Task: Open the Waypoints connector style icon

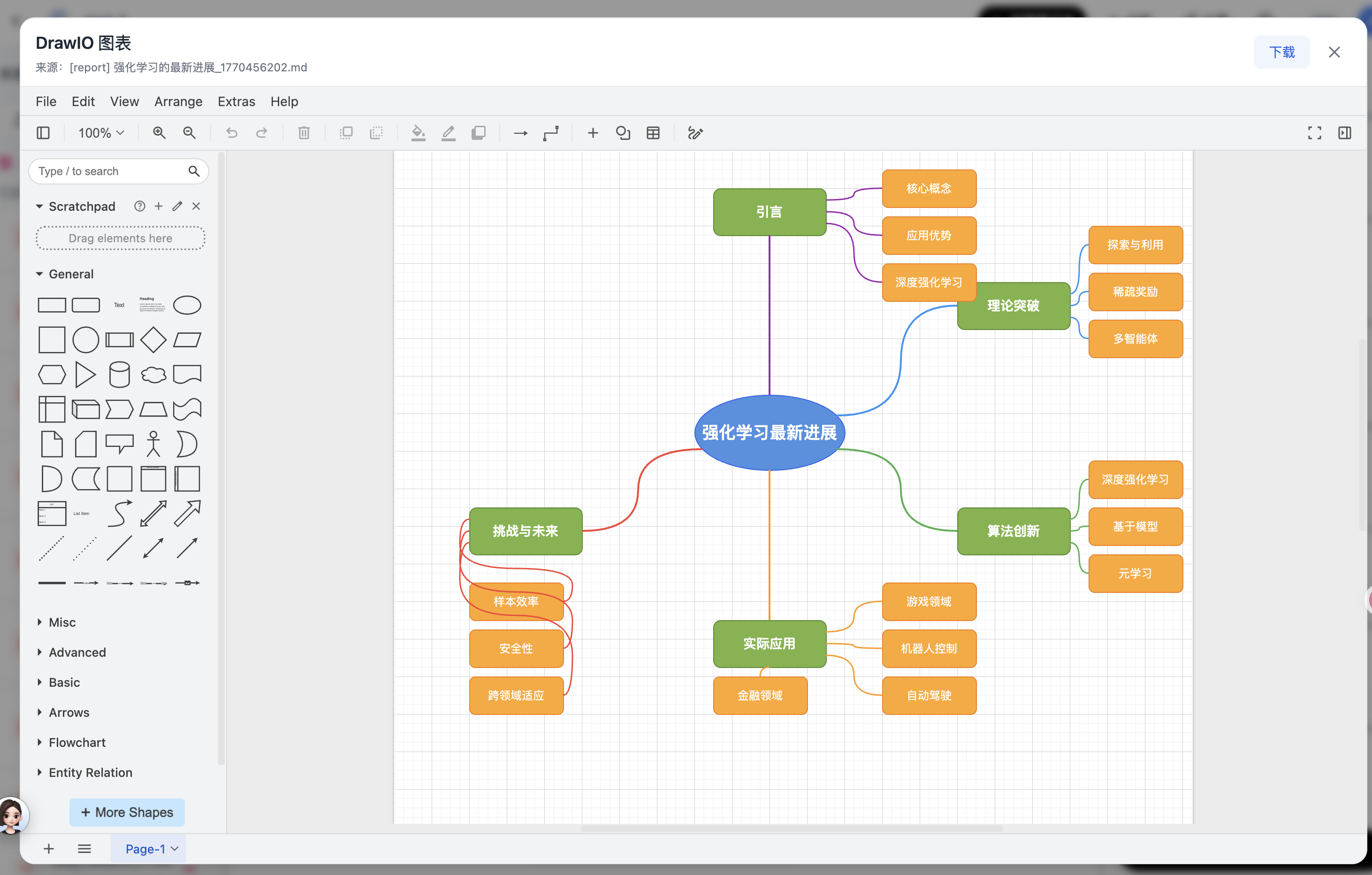Action: 551,133
